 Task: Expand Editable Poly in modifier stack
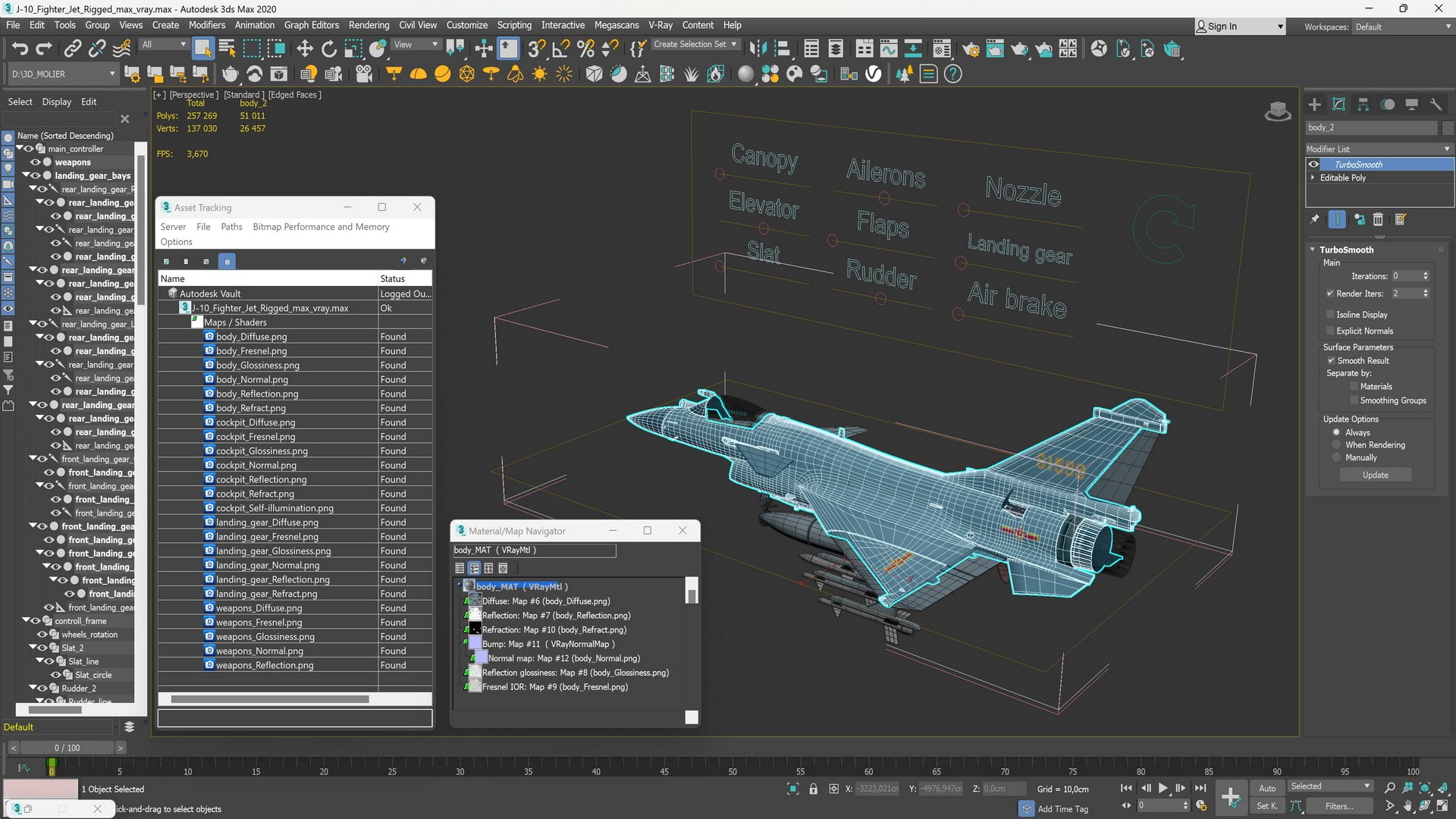tap(1313, 177)
